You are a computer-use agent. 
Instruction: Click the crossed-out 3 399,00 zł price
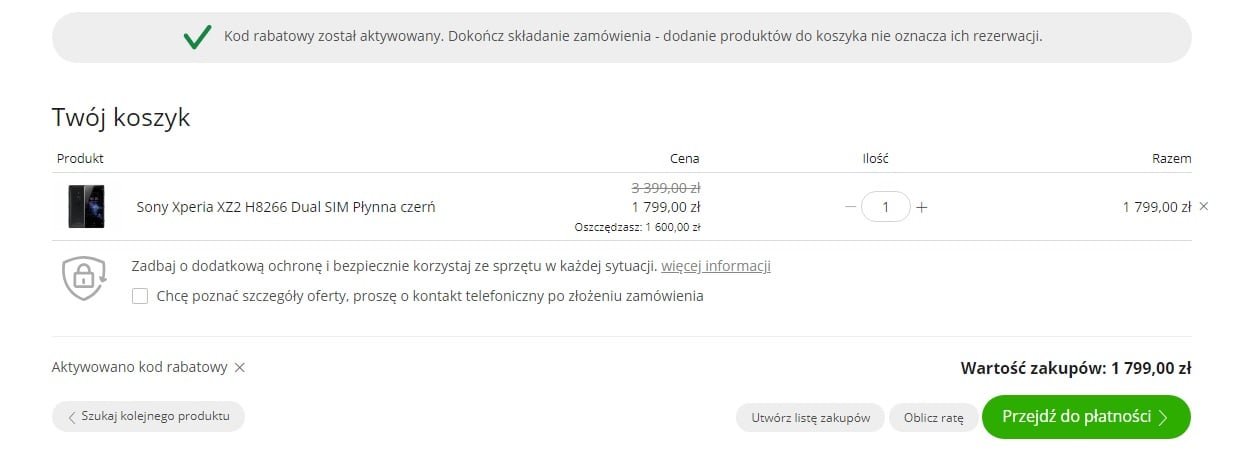665,187
